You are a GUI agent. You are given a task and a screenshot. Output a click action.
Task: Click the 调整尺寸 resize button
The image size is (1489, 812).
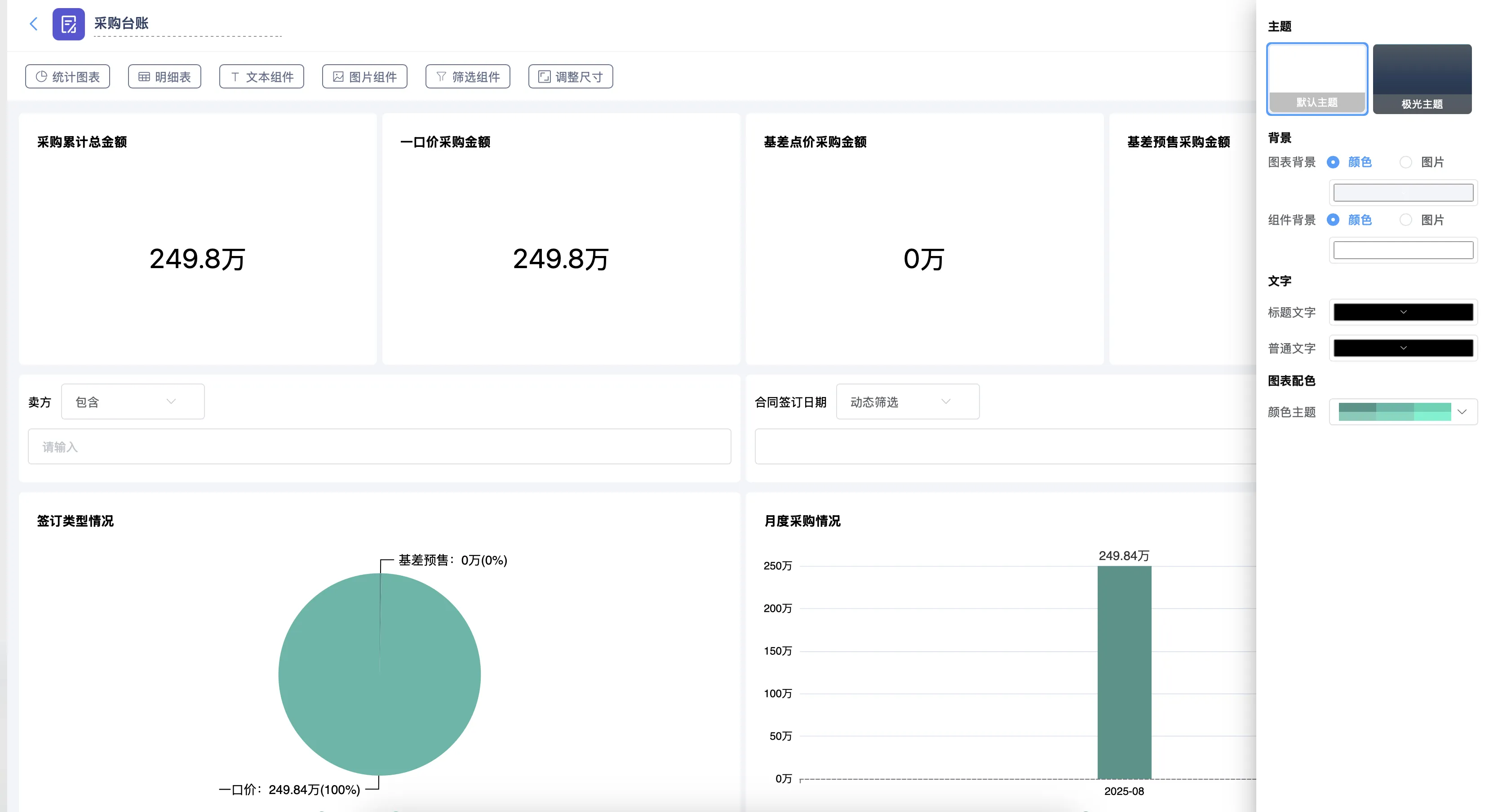pos(571,77)
